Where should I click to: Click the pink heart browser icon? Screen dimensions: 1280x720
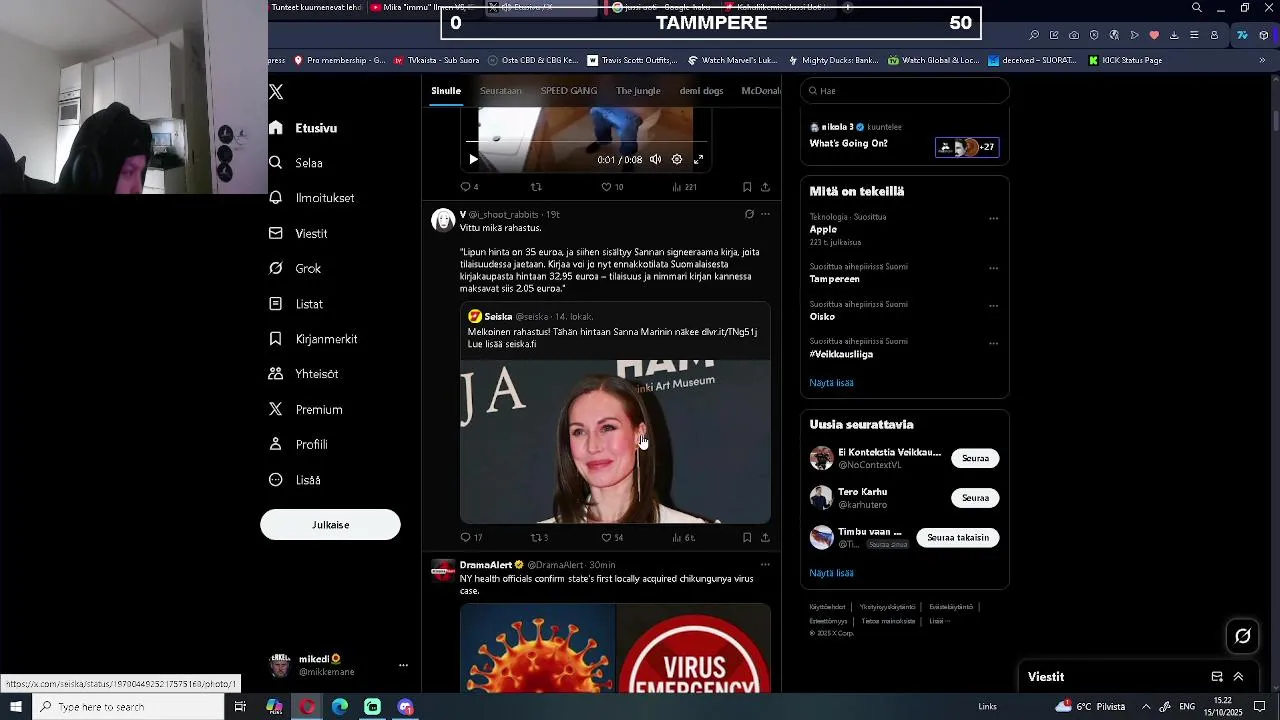(x=1154, y=35)
